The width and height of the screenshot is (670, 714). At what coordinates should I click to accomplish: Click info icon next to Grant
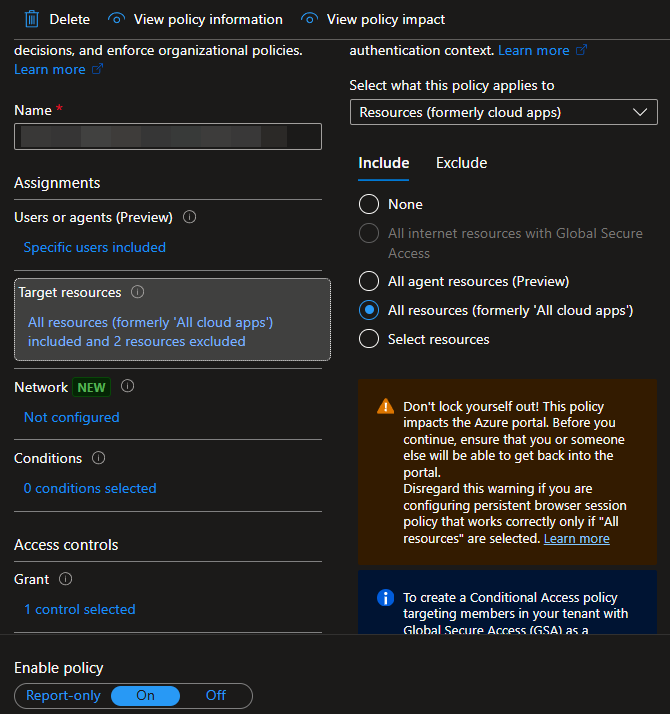point(66,579)
